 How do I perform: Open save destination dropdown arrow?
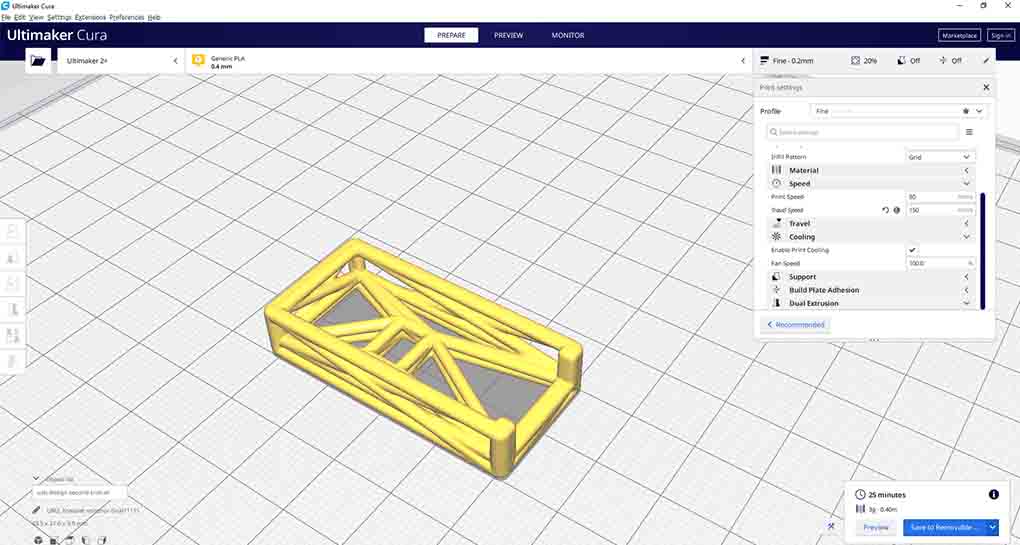coord(992,527)
